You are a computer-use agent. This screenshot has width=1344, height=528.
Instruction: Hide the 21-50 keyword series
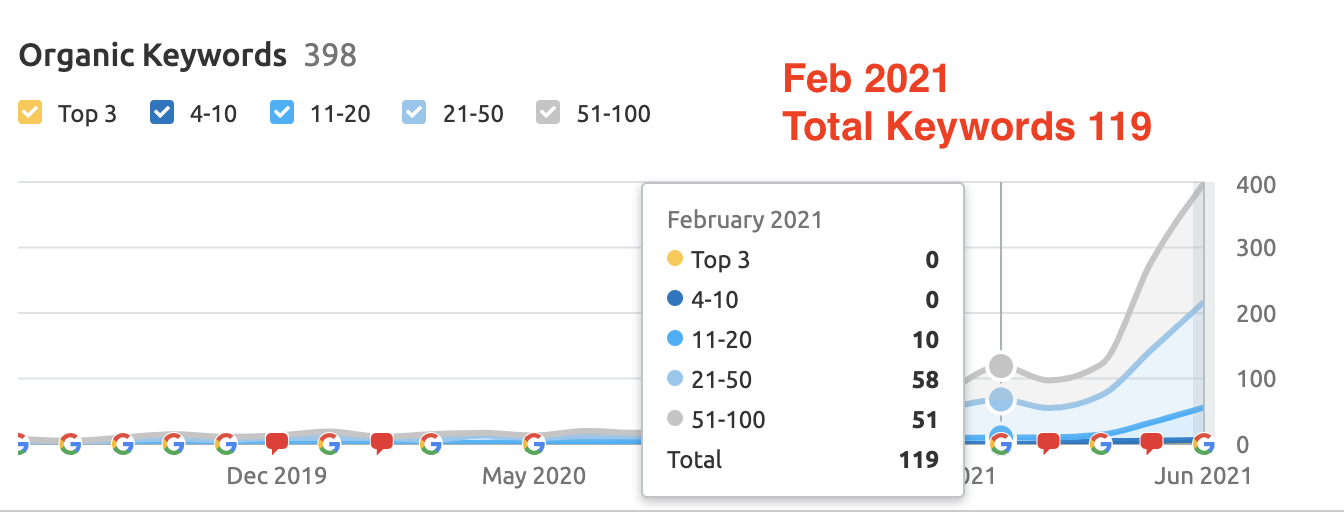[x=413, y=113]
